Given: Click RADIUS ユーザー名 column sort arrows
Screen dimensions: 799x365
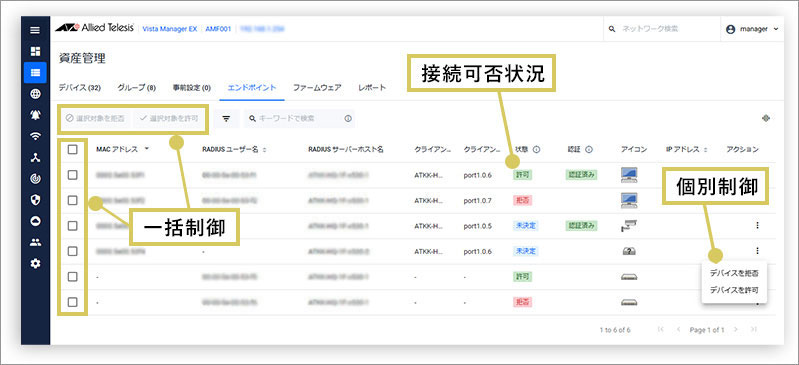Looking at the screenshot, I should pos(265,150).
